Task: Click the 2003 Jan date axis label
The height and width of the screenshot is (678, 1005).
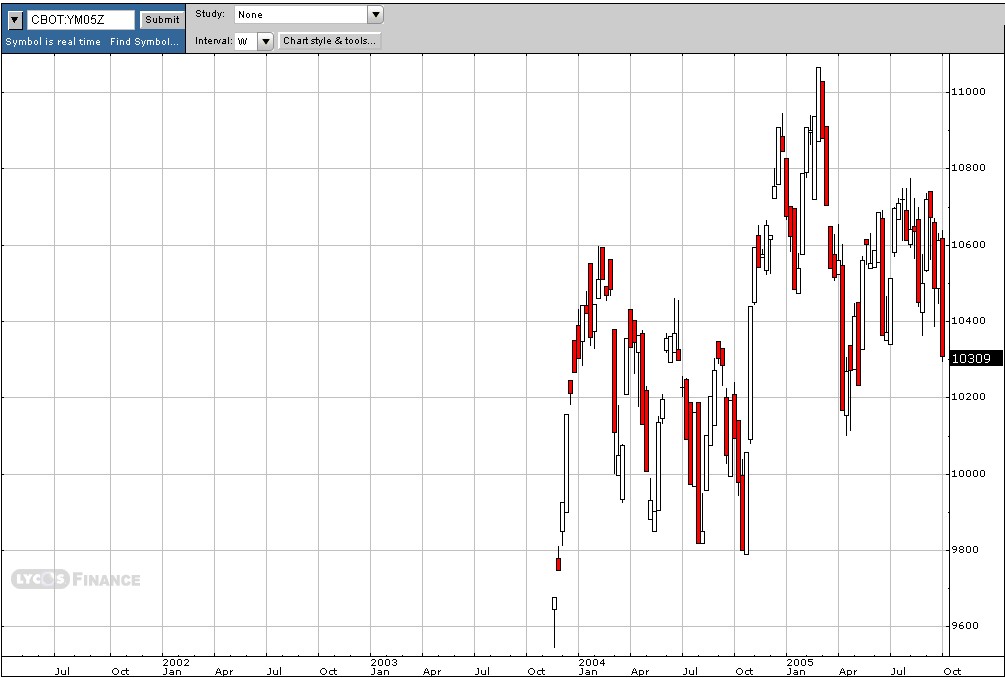Action: click(x=383, y=667)
